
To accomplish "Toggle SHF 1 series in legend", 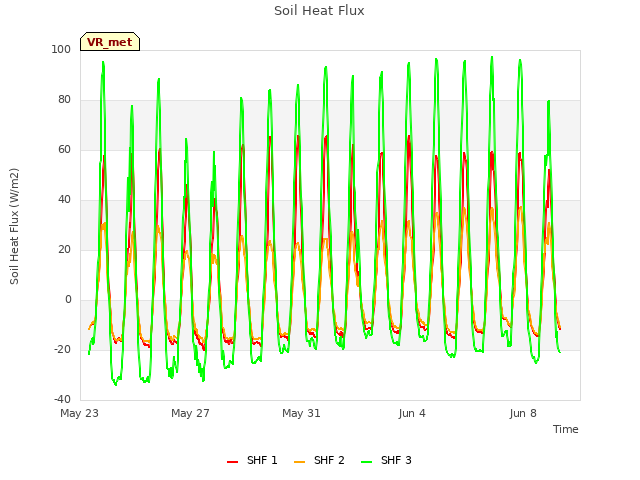I will [252, 460].
